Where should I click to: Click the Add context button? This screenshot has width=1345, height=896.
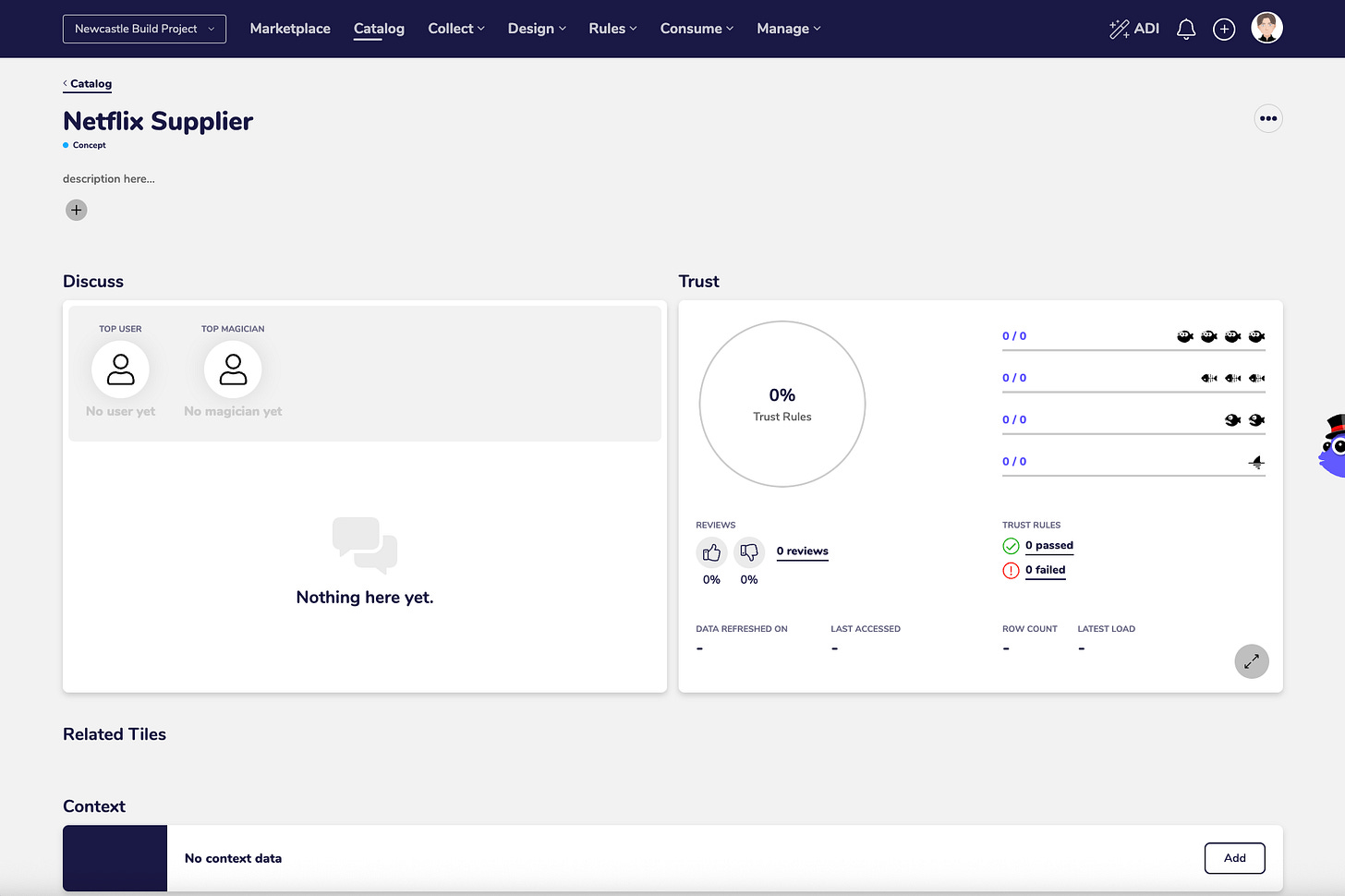coord(1235,858)
